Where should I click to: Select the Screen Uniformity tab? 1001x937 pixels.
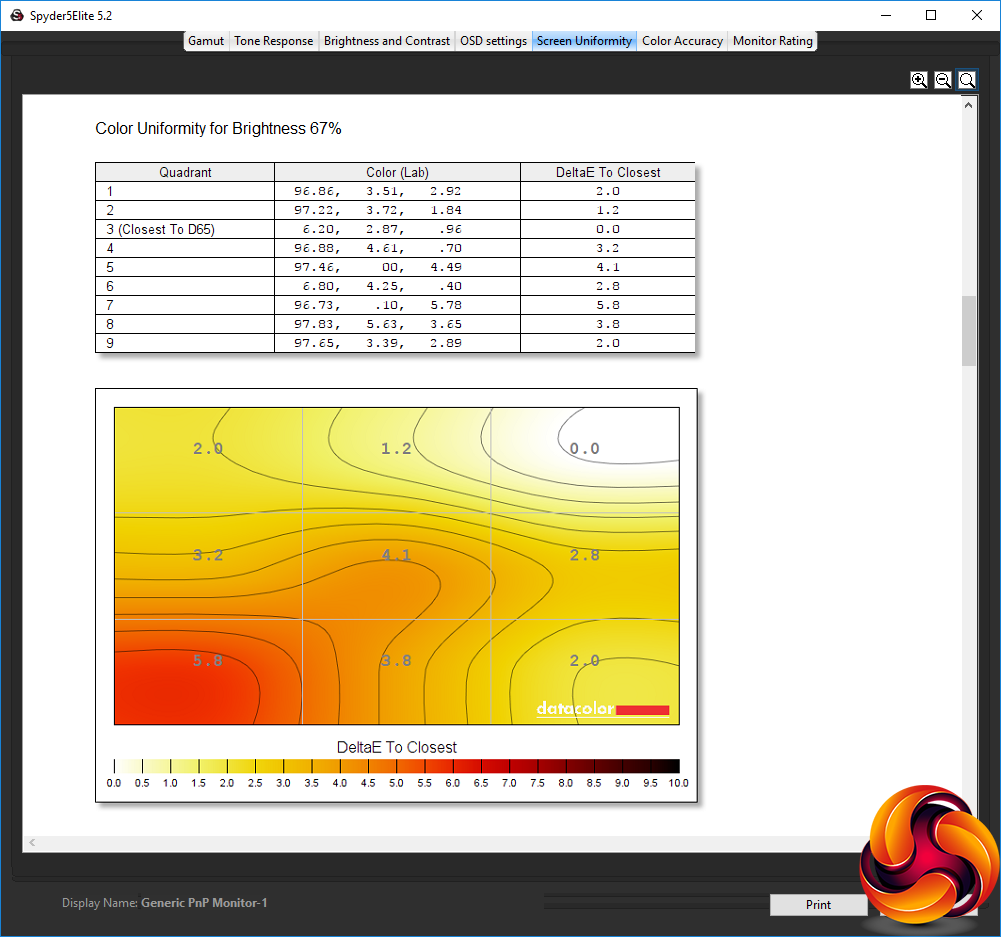[584, 41]
